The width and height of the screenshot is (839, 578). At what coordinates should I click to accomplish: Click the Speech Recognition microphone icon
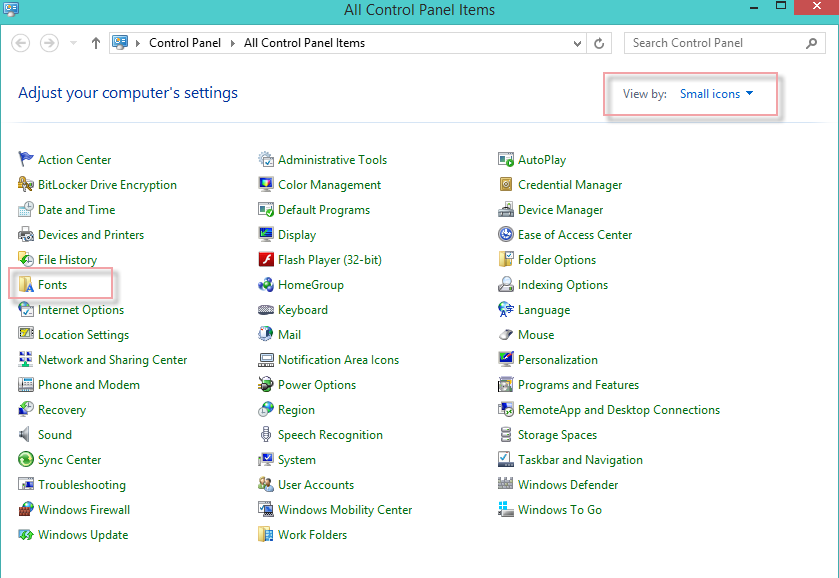266,434
